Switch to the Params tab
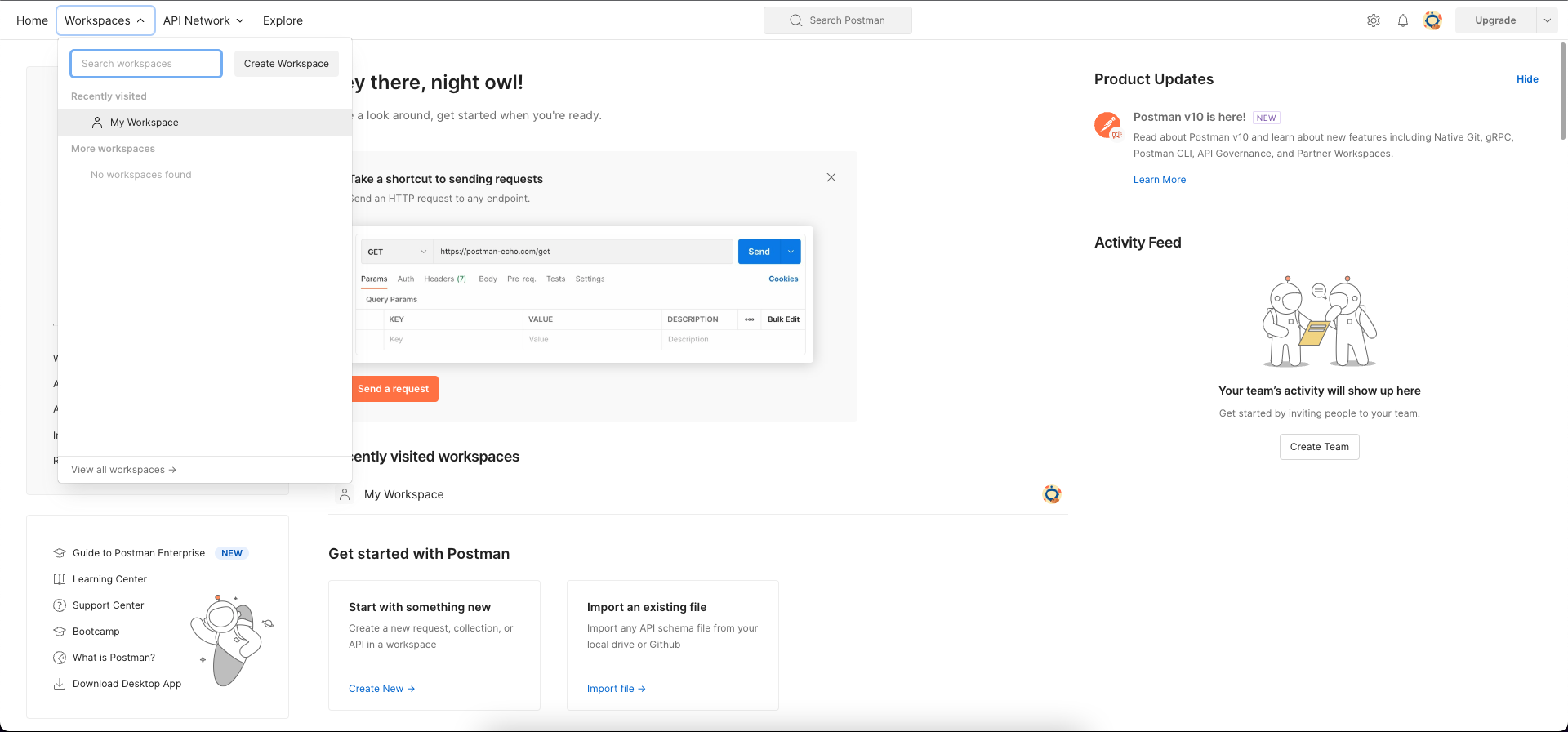Image resolution: width=1568 pixels, height=732 pixels. [x=374, y=279]
